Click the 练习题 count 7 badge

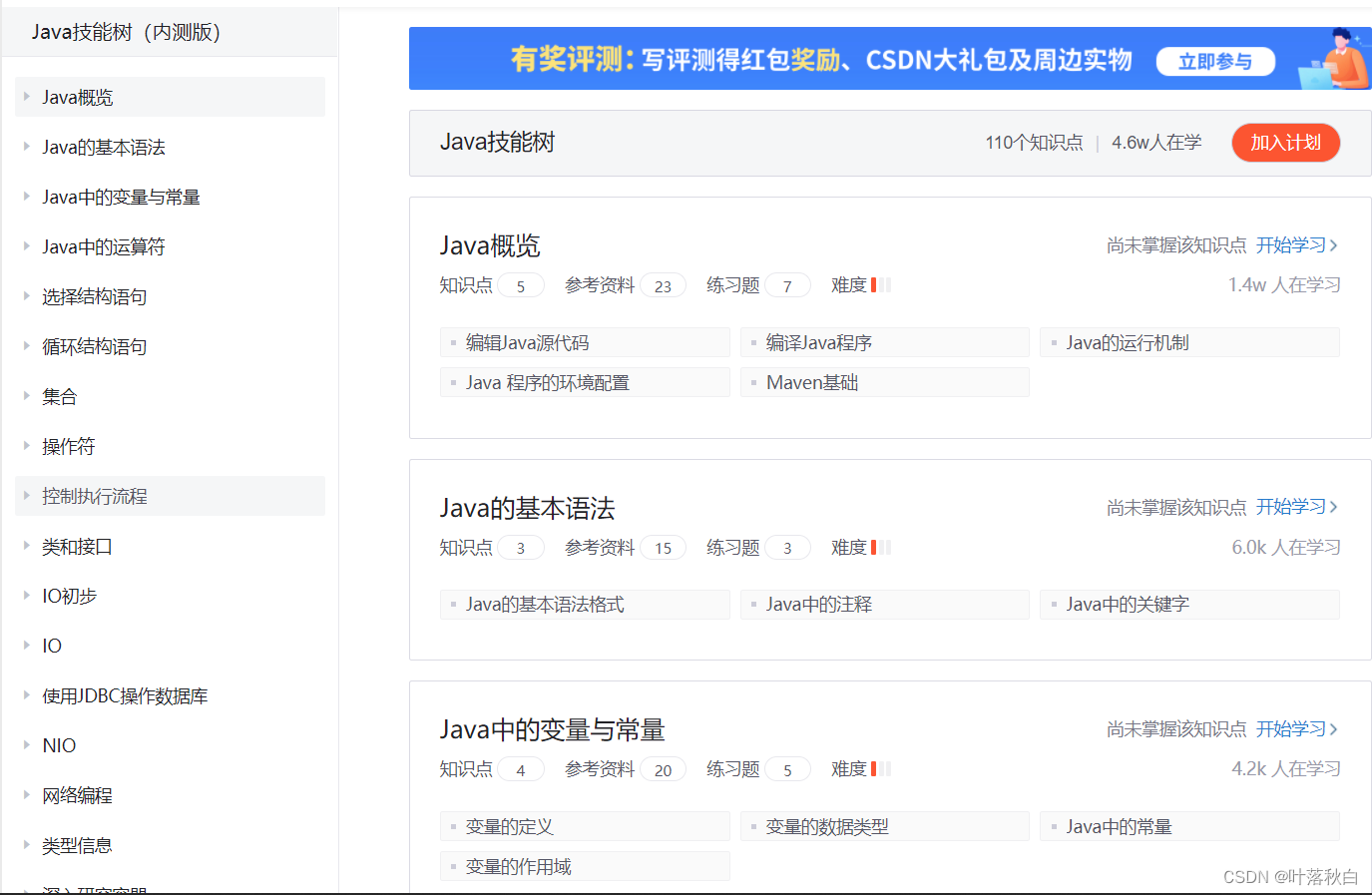coord(787,286)
